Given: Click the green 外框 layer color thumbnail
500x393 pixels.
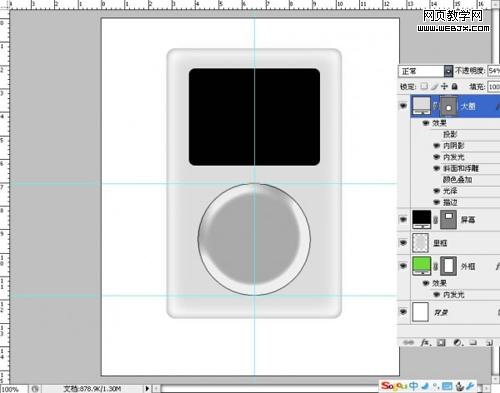Looking at the screenshot, I should pos(421,266).
